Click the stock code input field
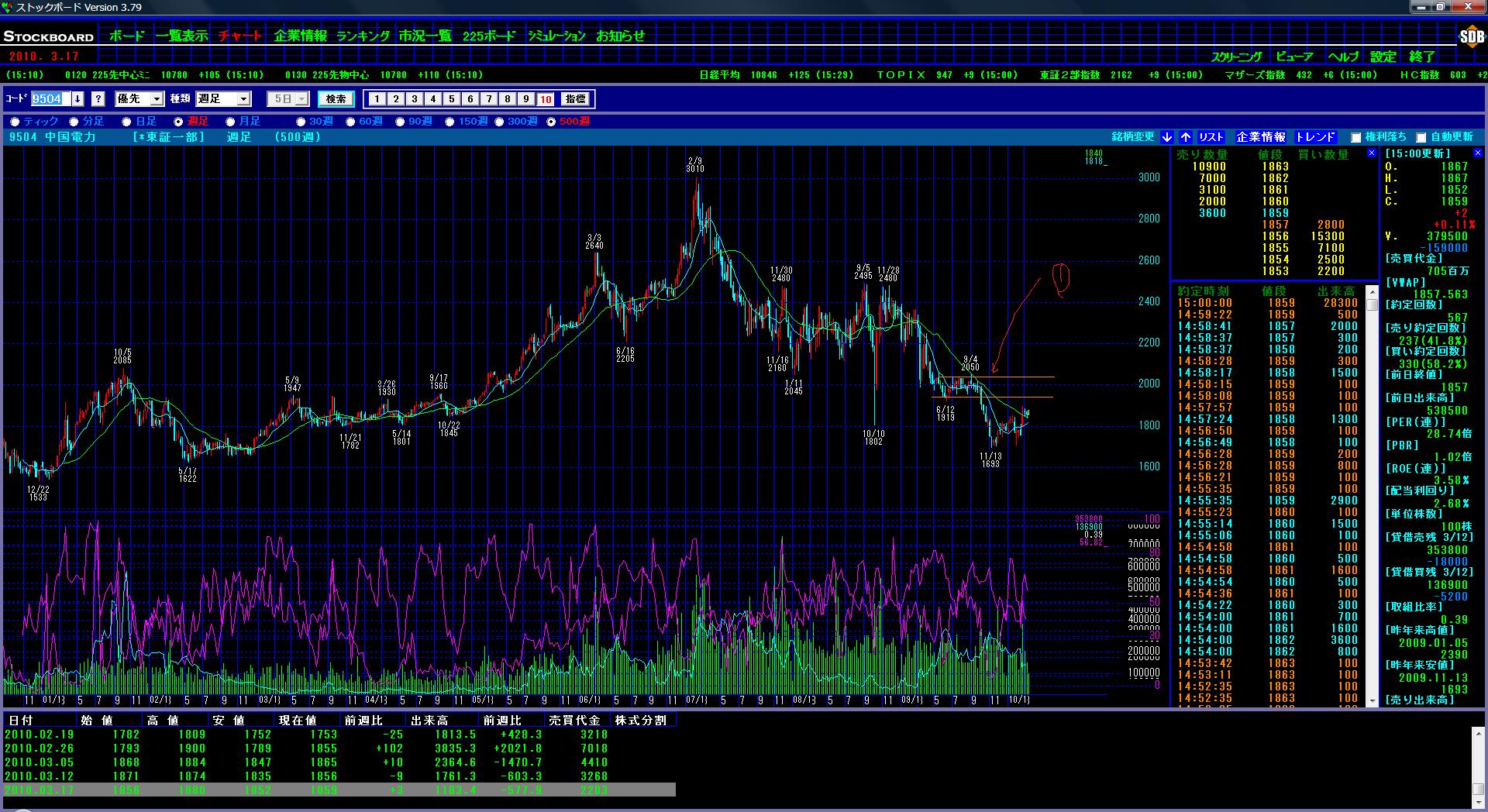The image size is (1488, 812). tap(50, 99)
